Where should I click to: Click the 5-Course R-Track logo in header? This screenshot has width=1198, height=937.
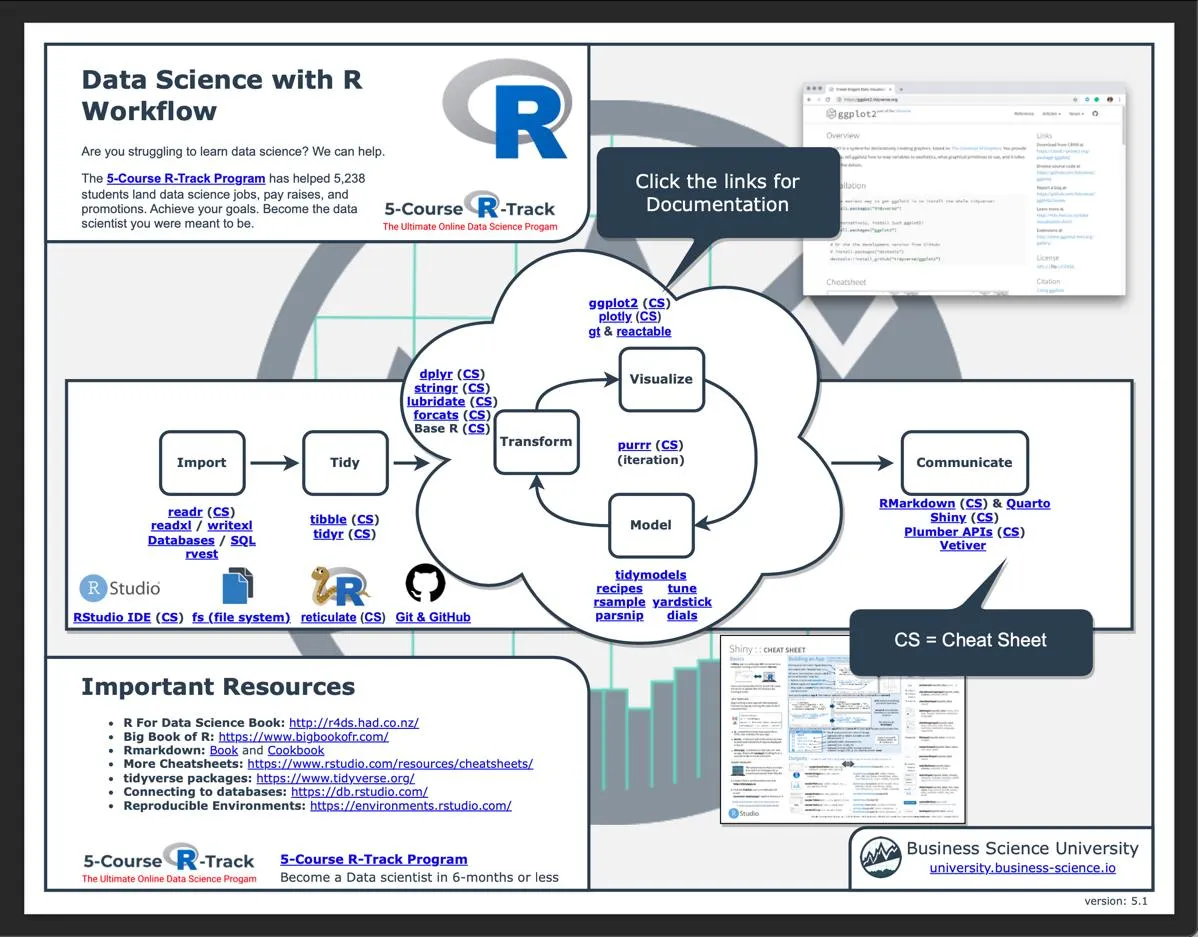click(x=470, y=209)
